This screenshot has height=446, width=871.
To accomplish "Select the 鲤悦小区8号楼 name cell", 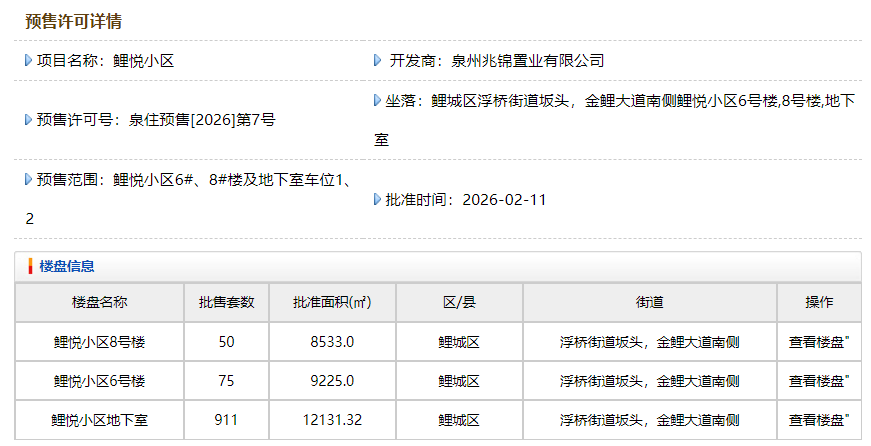I will pyautogui.click(x=100, y=342).
